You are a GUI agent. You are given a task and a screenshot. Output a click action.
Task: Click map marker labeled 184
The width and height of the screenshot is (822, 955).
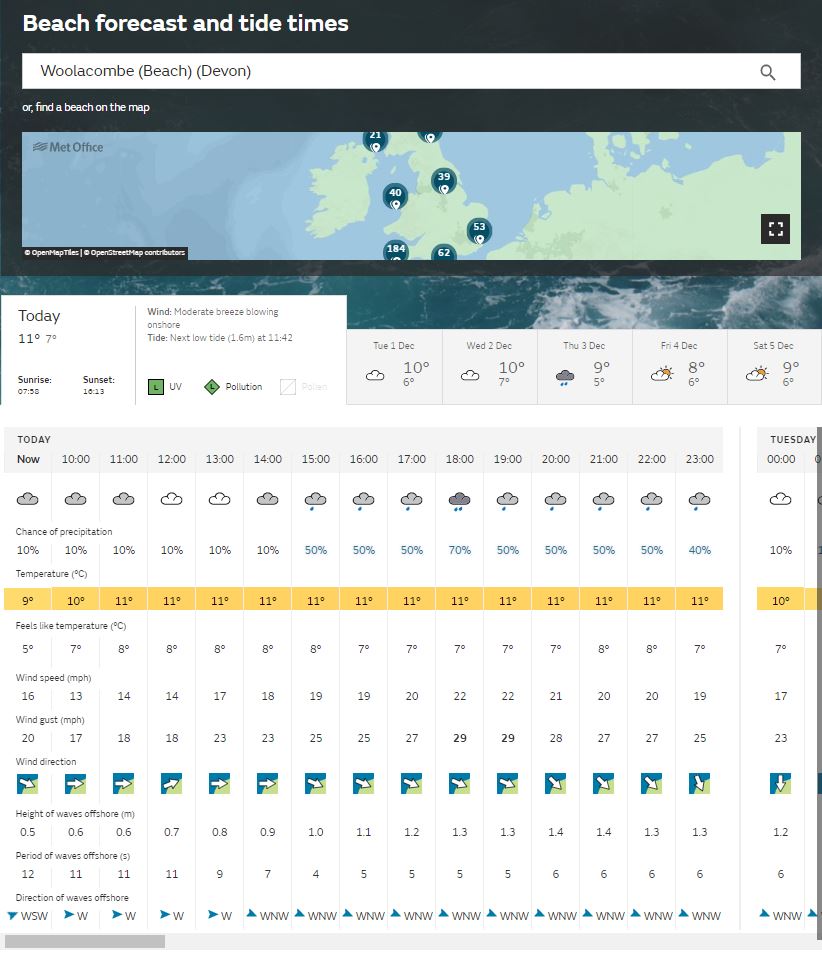tap(396, 250)
